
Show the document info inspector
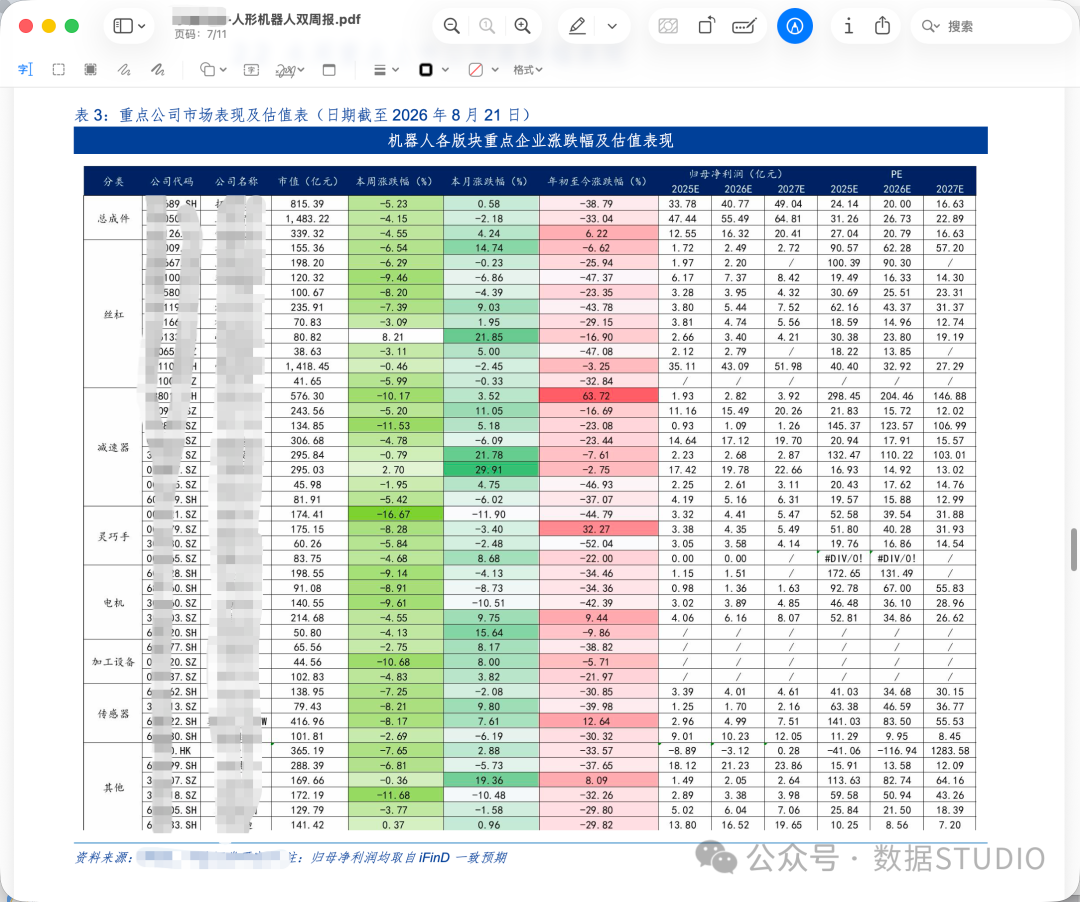[x=849, y=26]
